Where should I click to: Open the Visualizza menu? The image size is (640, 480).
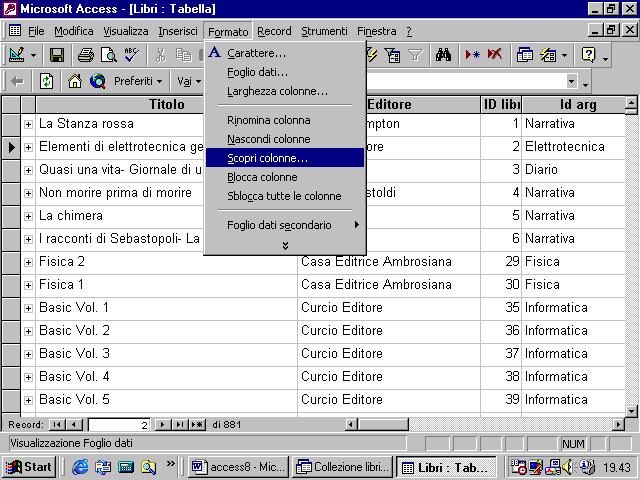126,31
